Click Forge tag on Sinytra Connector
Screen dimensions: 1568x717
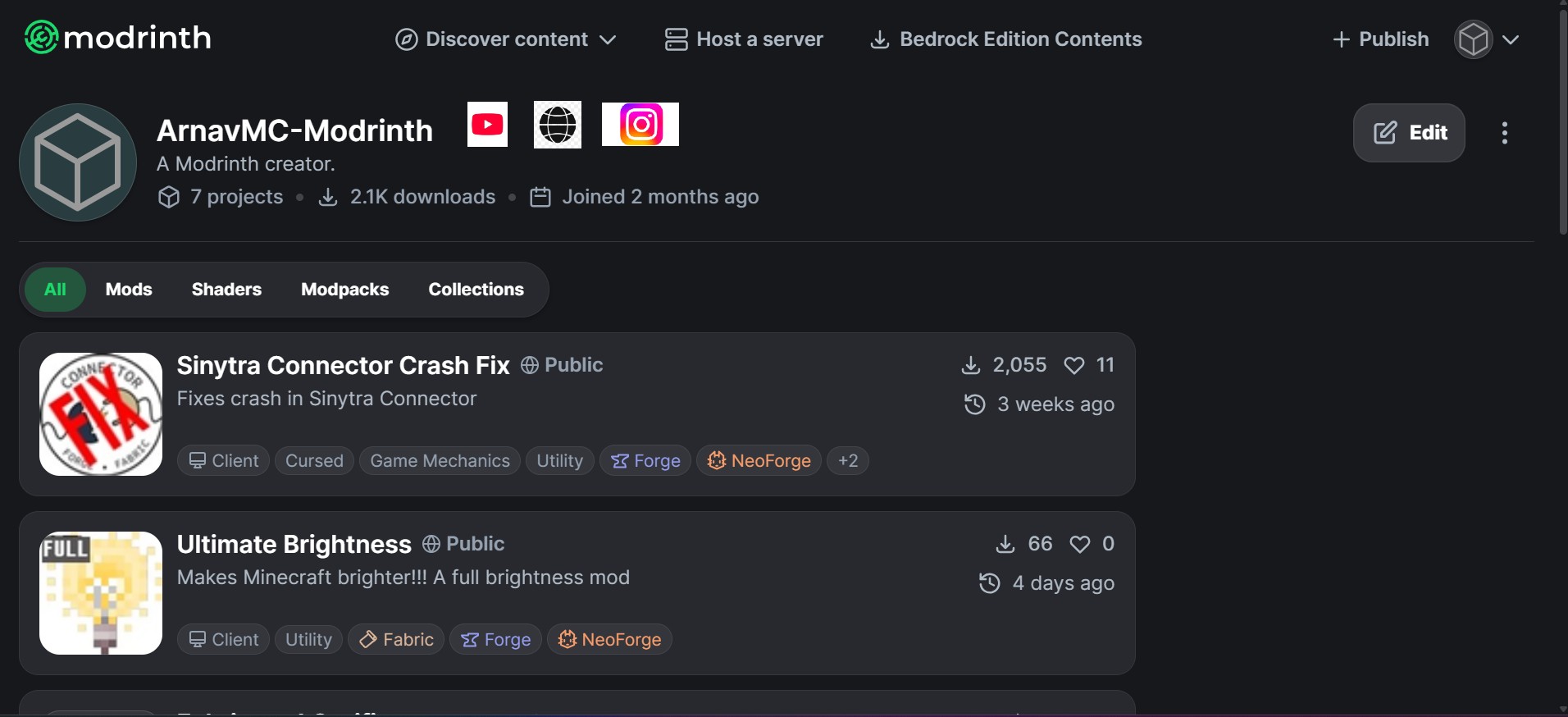coord(645,461)
